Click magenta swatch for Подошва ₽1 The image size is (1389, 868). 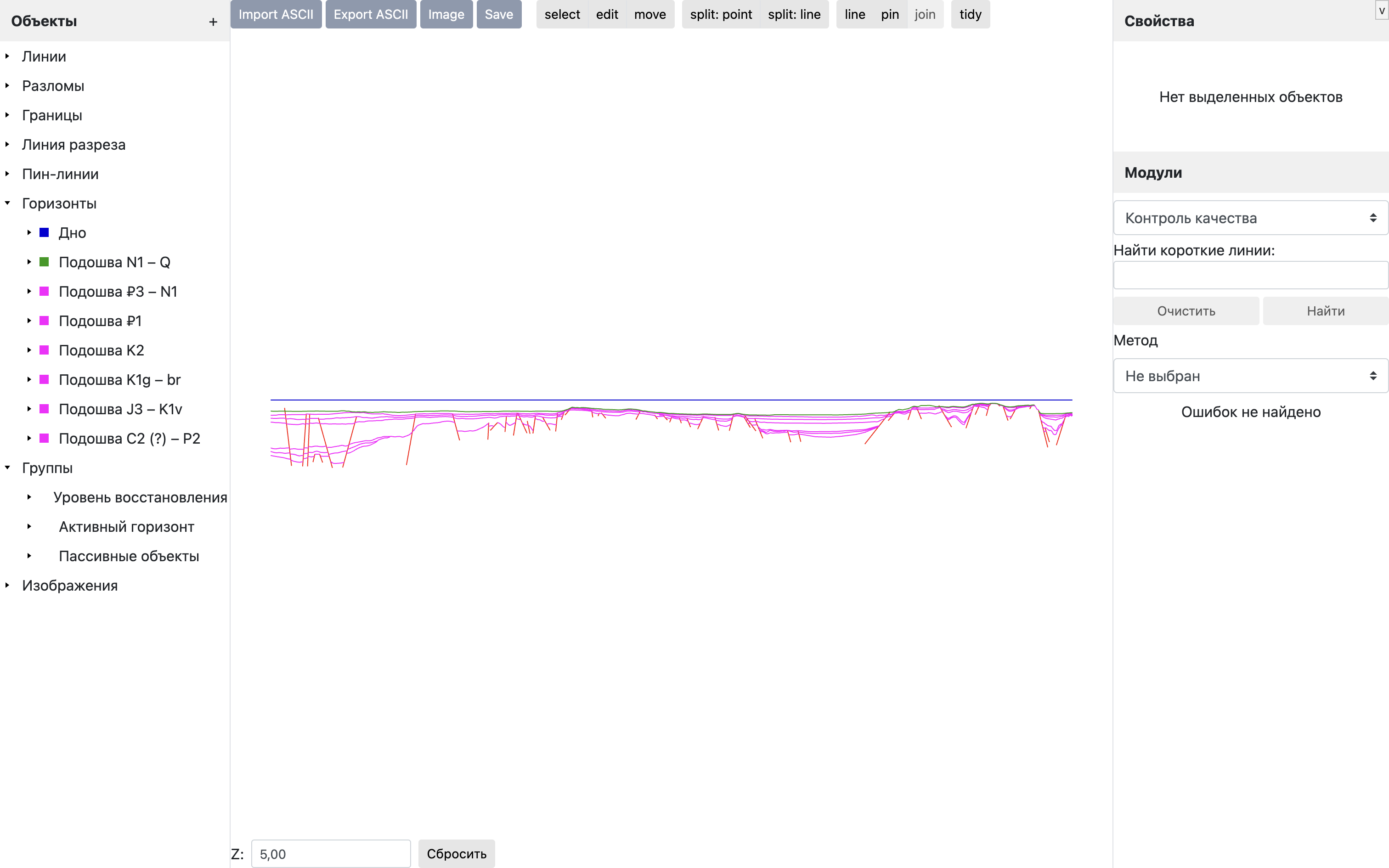click(x=44, y=321)
